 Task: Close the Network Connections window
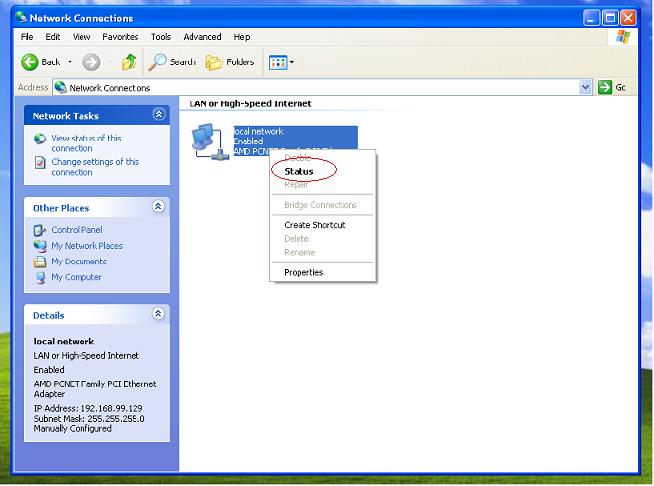tap(628, 18)
